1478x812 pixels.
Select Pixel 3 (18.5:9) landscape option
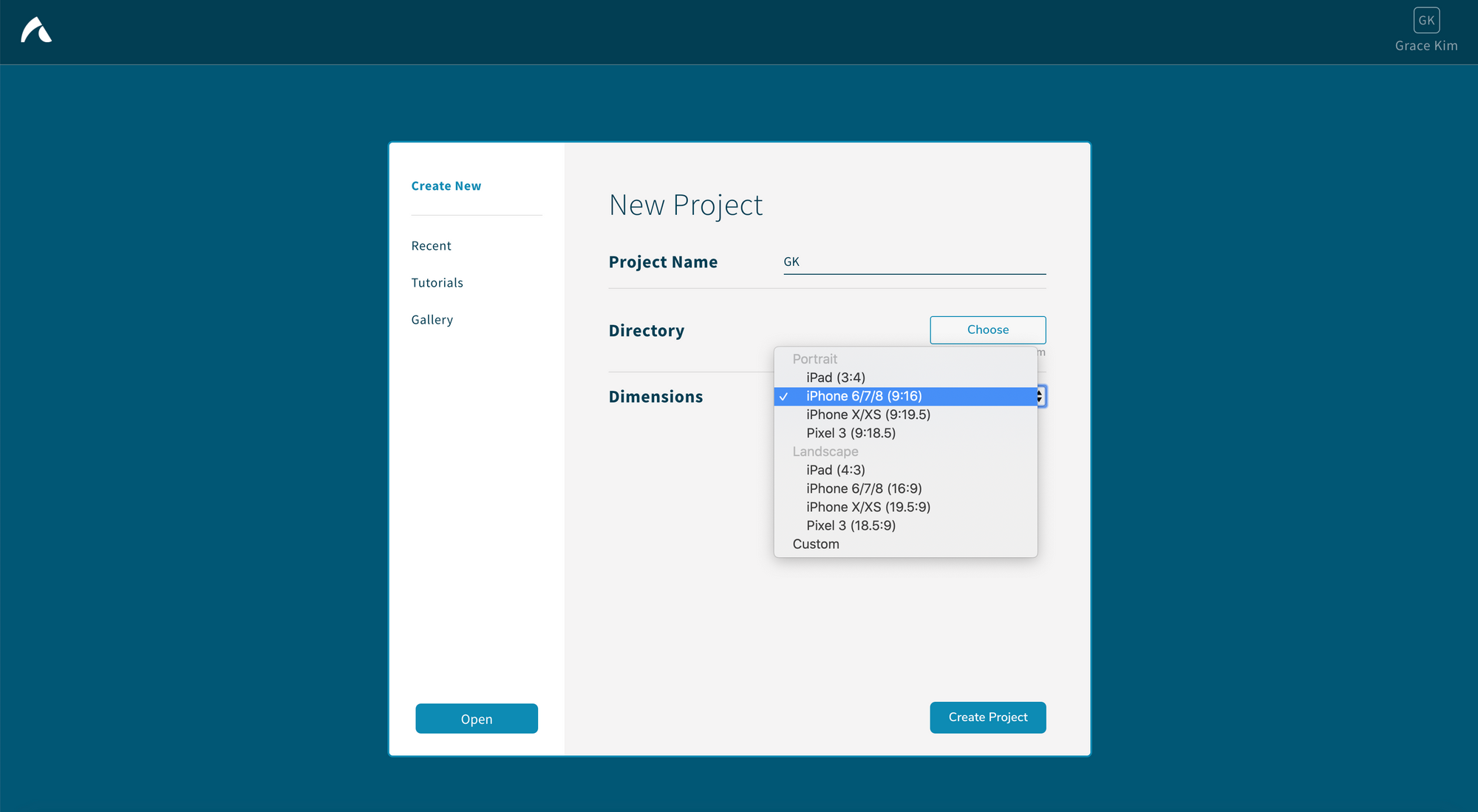pos(851,526)
